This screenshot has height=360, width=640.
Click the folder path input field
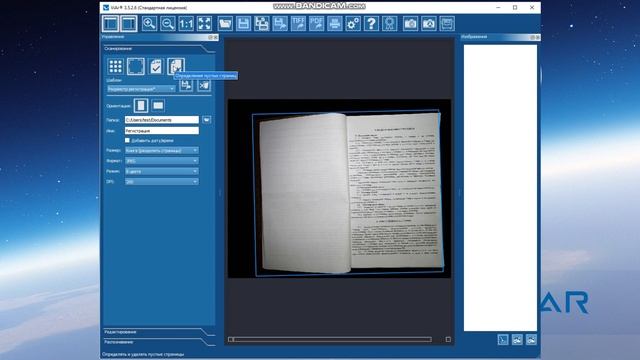[x=162, y=120]
